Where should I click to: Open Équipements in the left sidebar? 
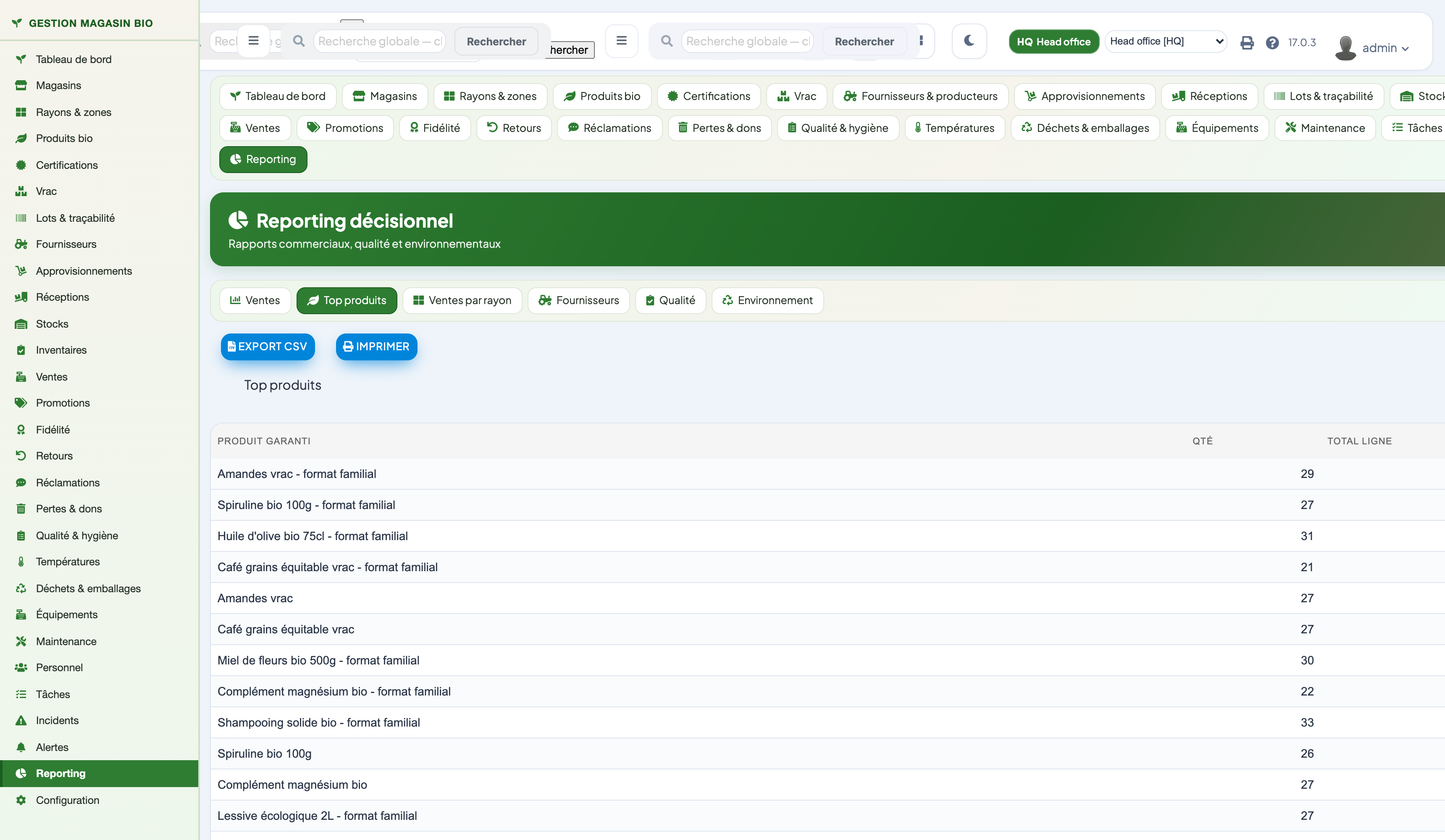pos(99,615)
